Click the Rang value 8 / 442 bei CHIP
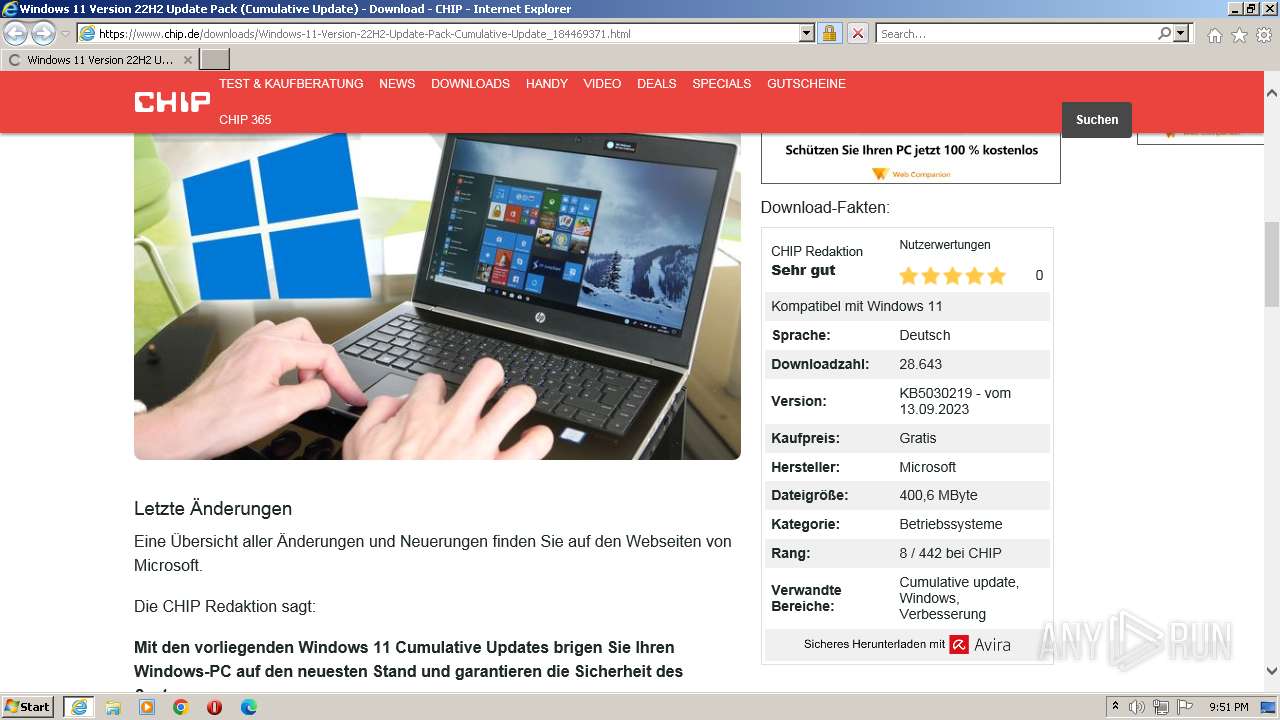 (x=950, y=553)
